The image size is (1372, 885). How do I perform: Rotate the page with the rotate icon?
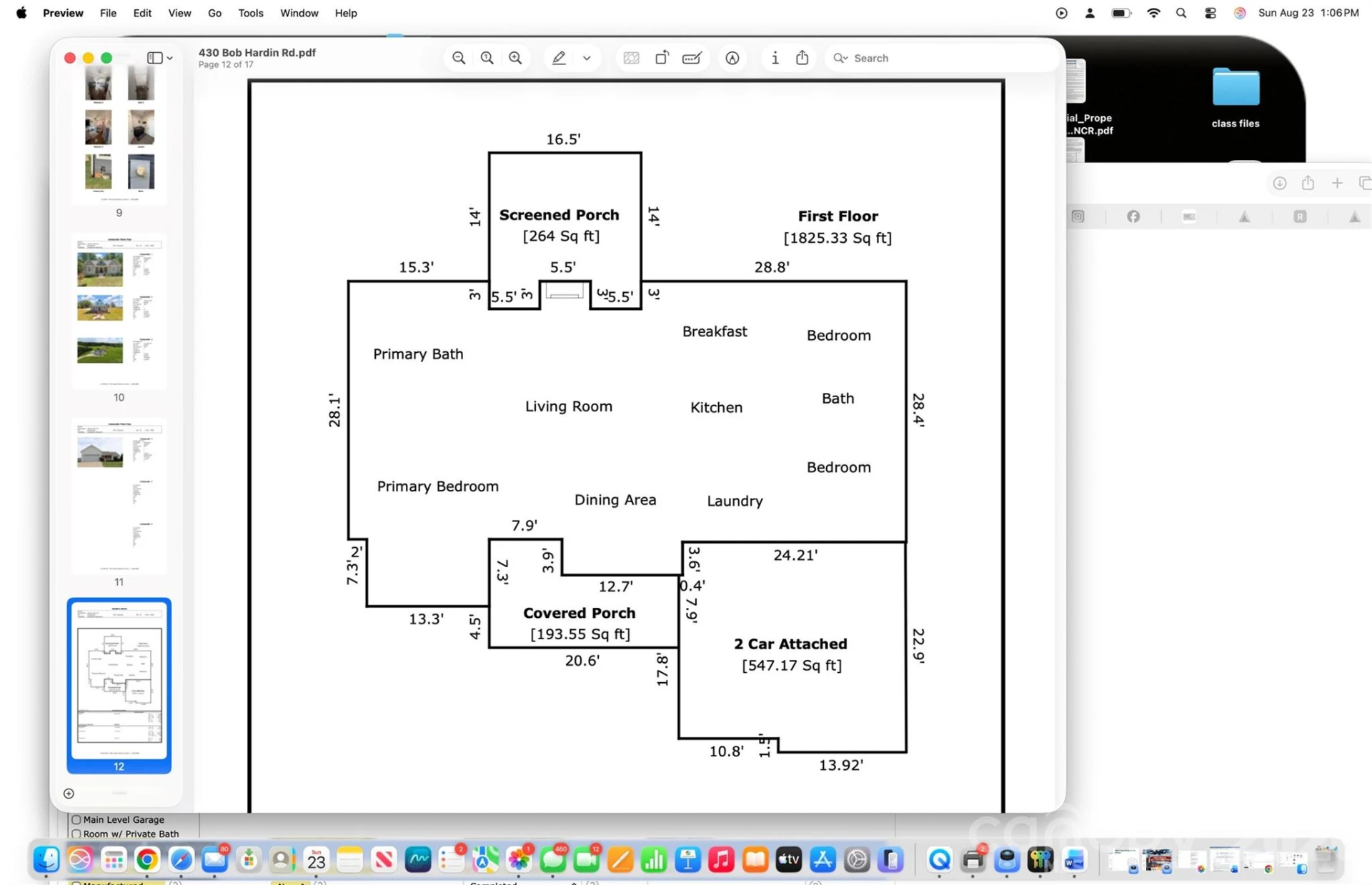coord(662,58)
